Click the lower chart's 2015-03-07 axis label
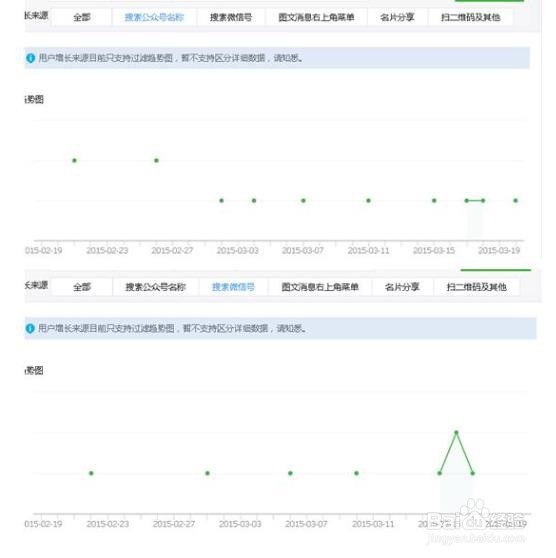The width and height of the screenshot is (556, 558). 306,524
